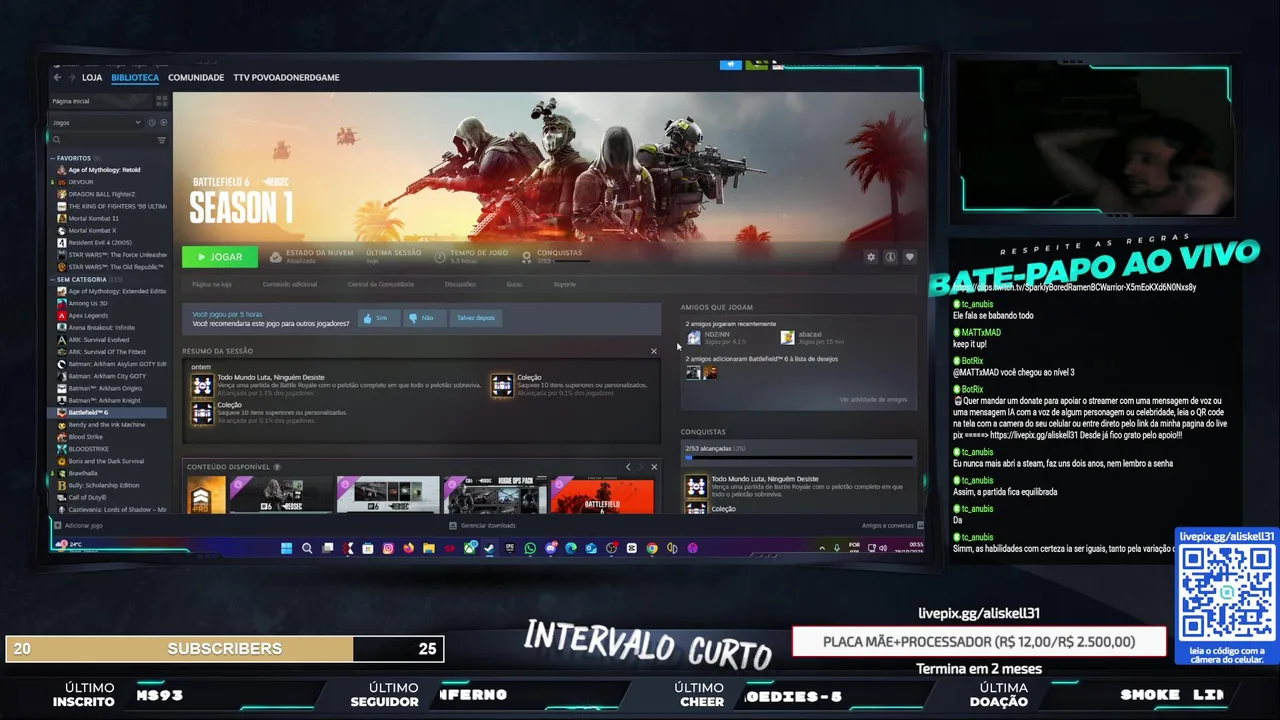Launch game with green Jogar button
The height and width of the screenshot is (720, 1280).
point(220,257)
